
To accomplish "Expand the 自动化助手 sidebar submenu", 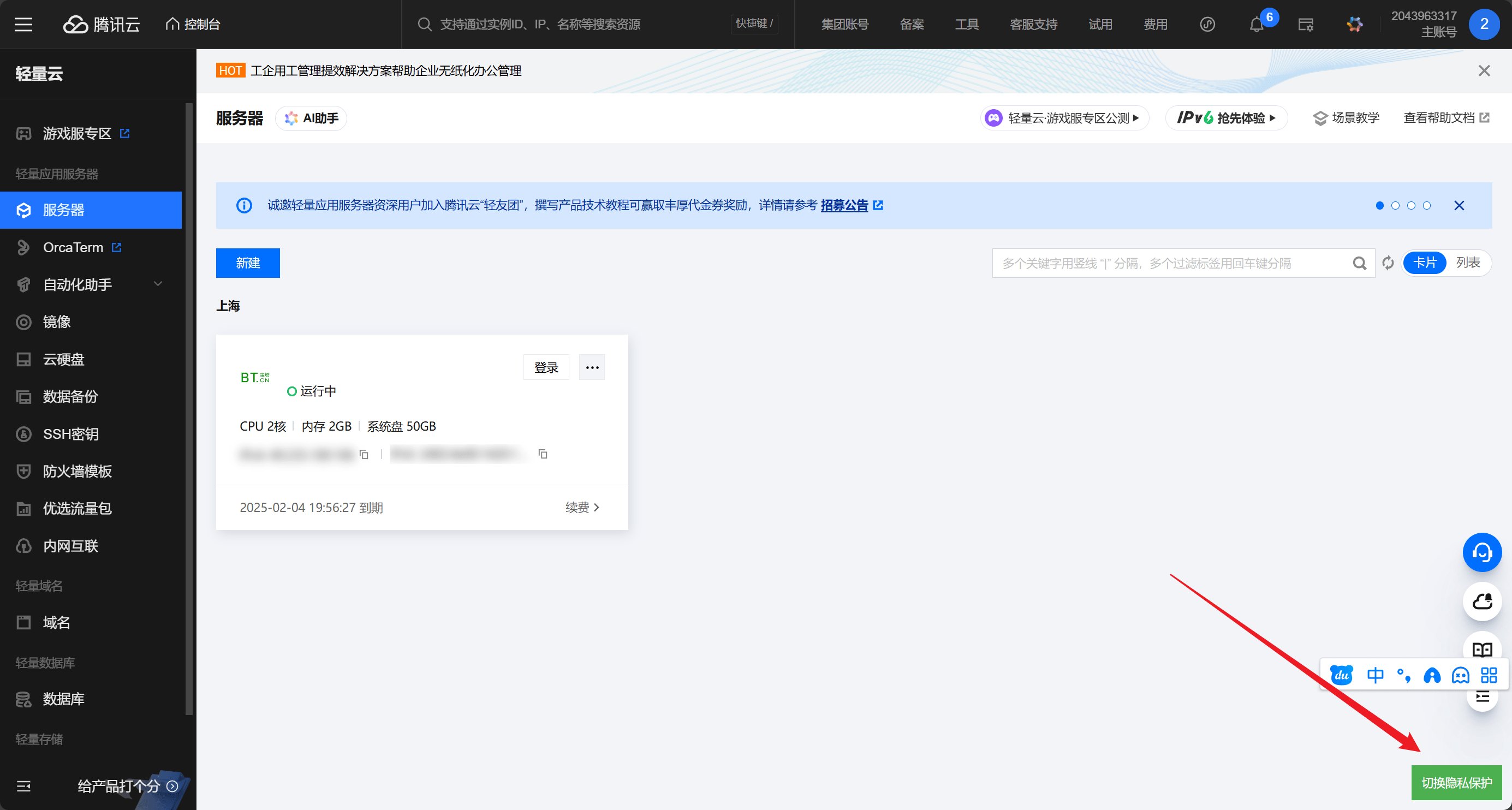I will click(157, 284).
